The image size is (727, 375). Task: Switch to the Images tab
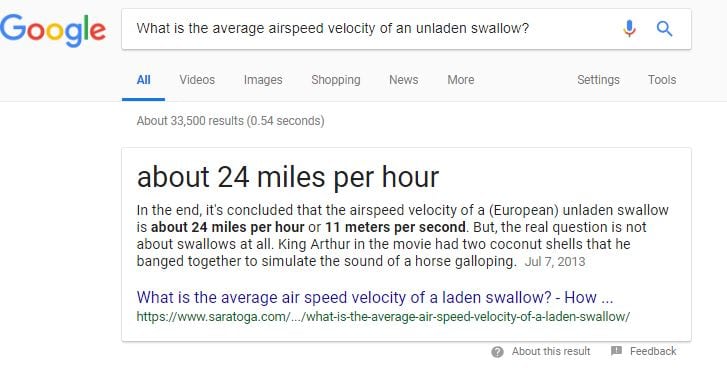coord(263,80)
